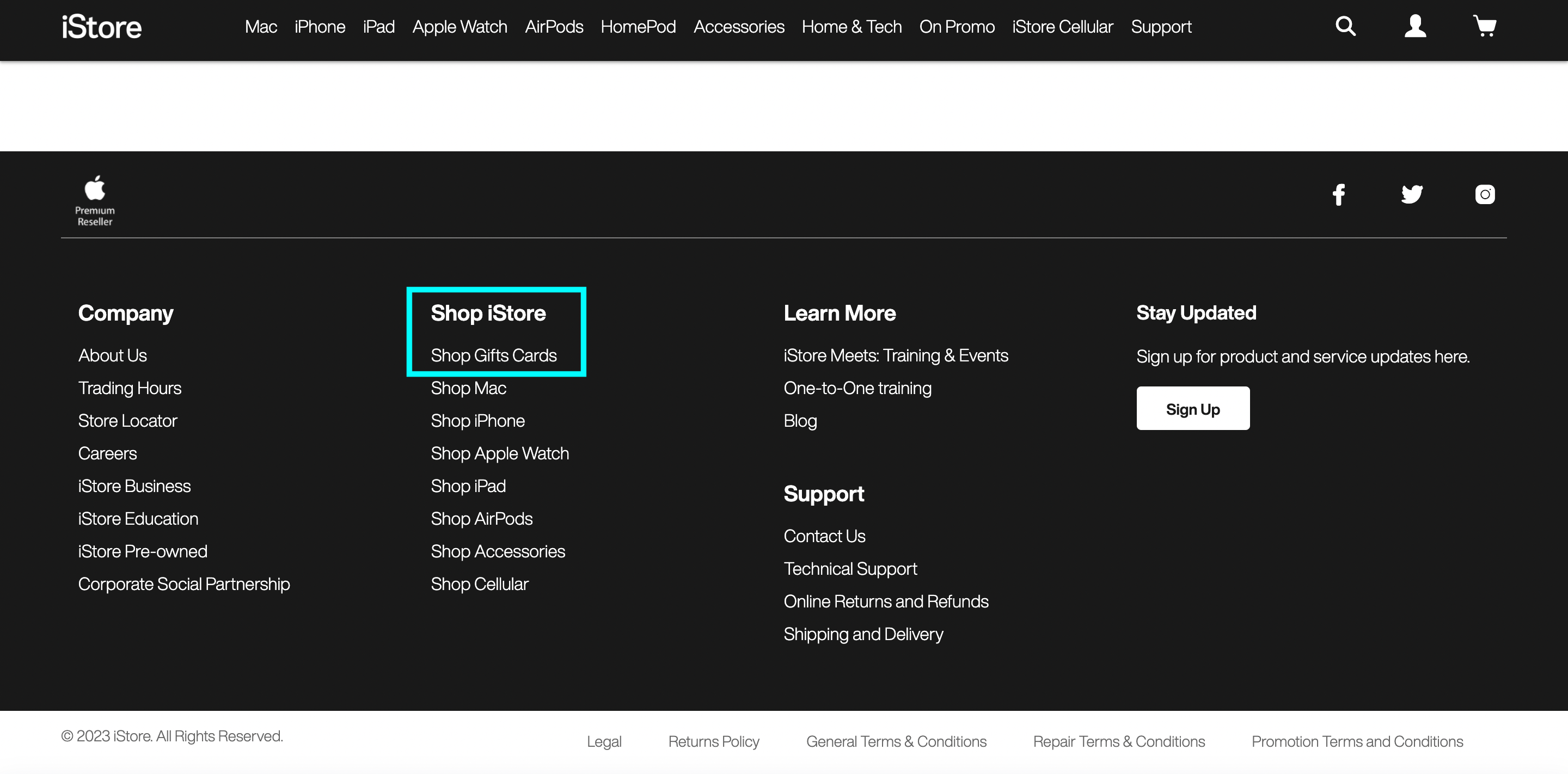Open the About Us link
The width and height of the screenshot is (1568, 774).
point(113,355)
